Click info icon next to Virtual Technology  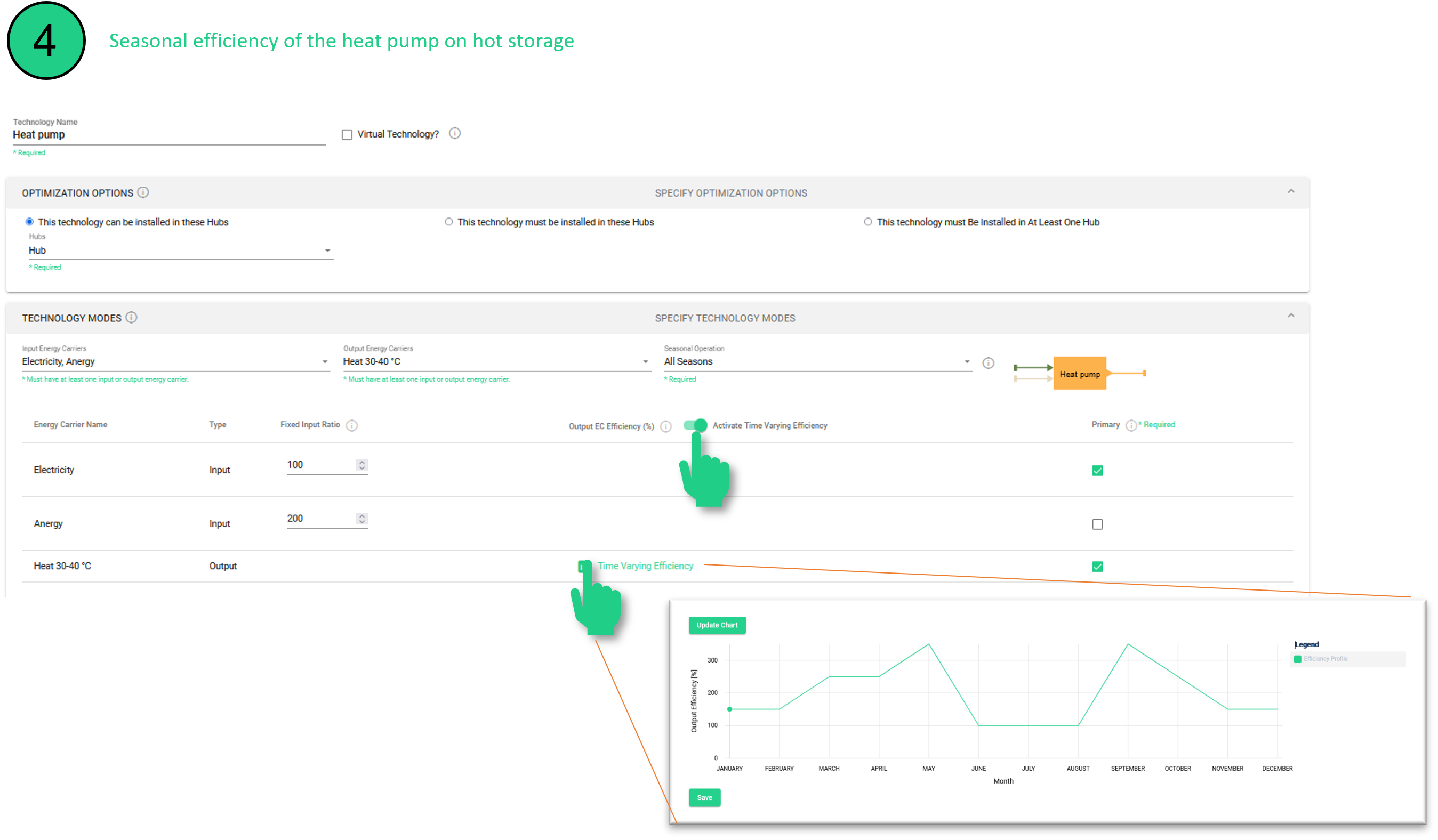pos(454,133)
